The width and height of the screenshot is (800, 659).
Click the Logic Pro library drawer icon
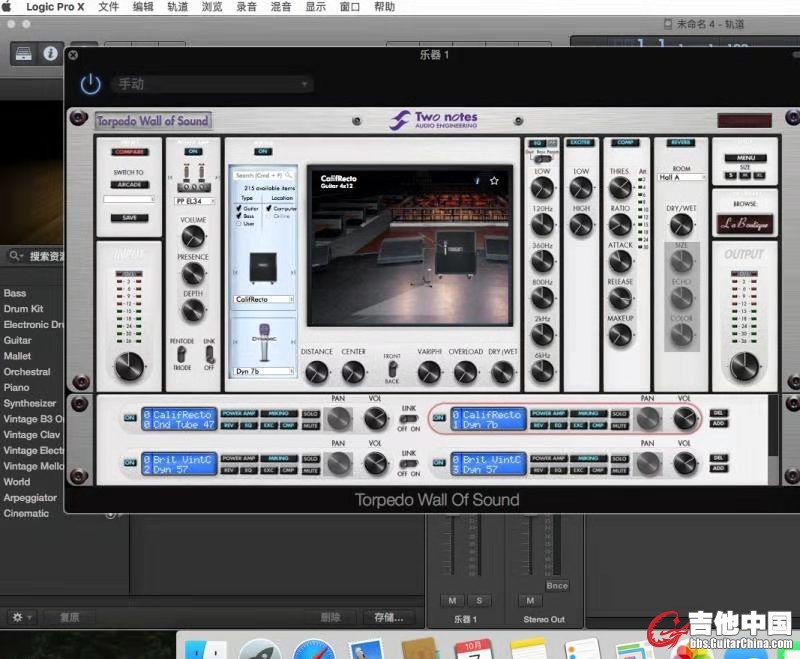pos(22,54)
